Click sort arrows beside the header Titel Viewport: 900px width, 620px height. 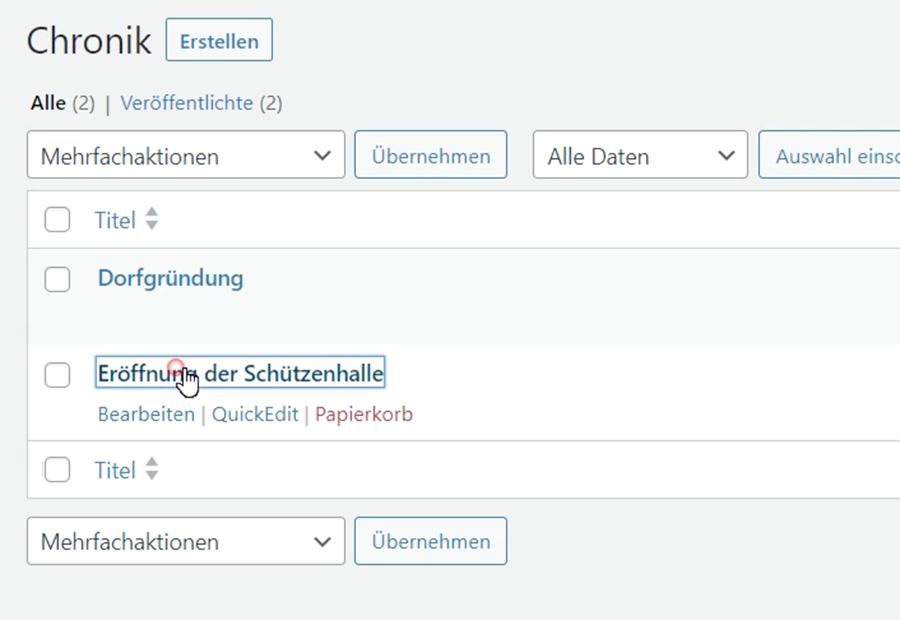tap(152, 220)
